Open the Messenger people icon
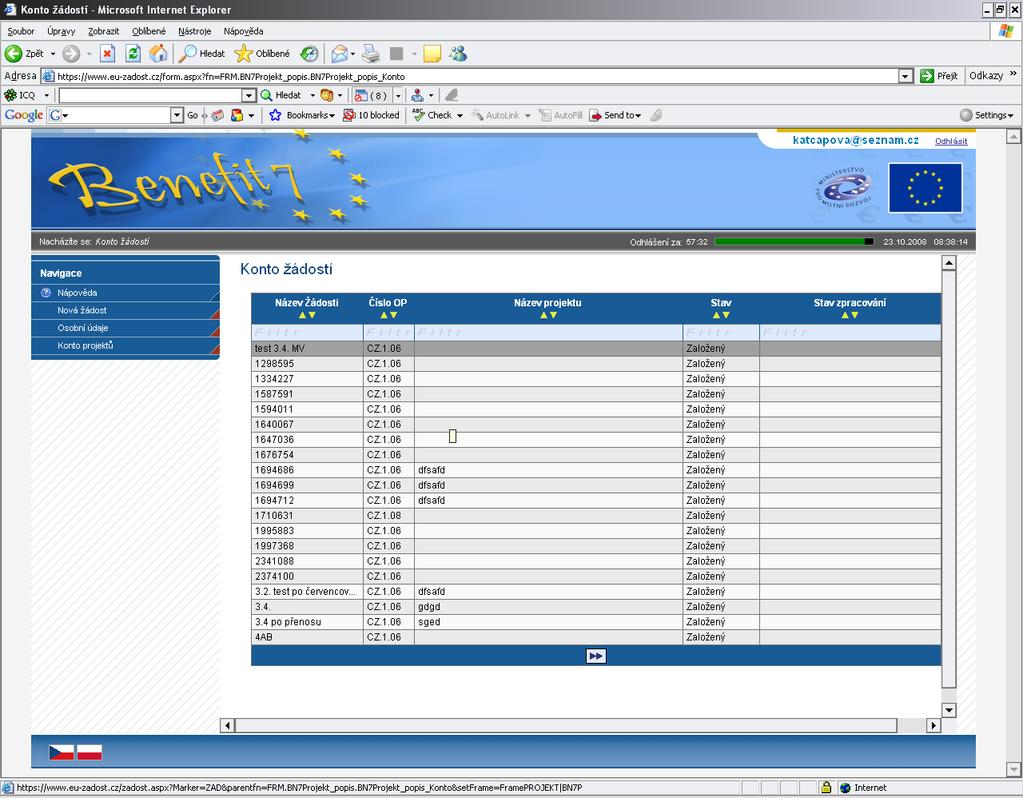This screenshot has width=1023, height=798. tap(458, 54)
